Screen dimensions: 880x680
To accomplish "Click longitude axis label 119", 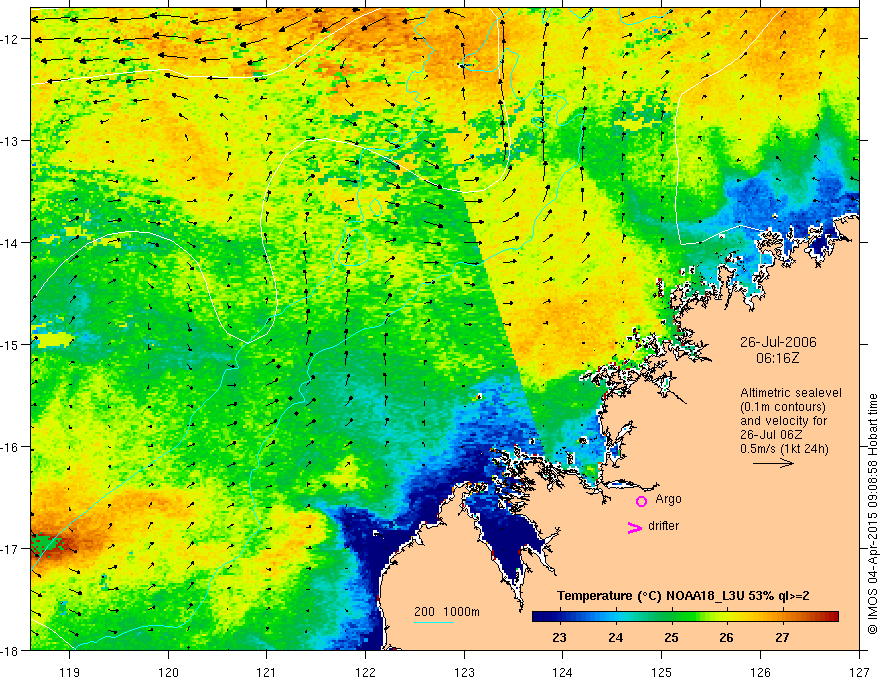I will [x=70, y=672].
